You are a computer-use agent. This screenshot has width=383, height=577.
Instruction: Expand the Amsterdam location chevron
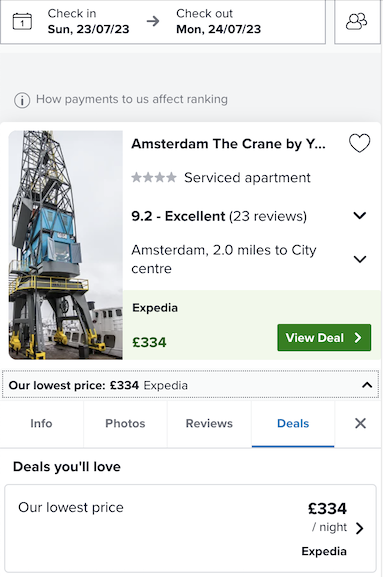359,259
